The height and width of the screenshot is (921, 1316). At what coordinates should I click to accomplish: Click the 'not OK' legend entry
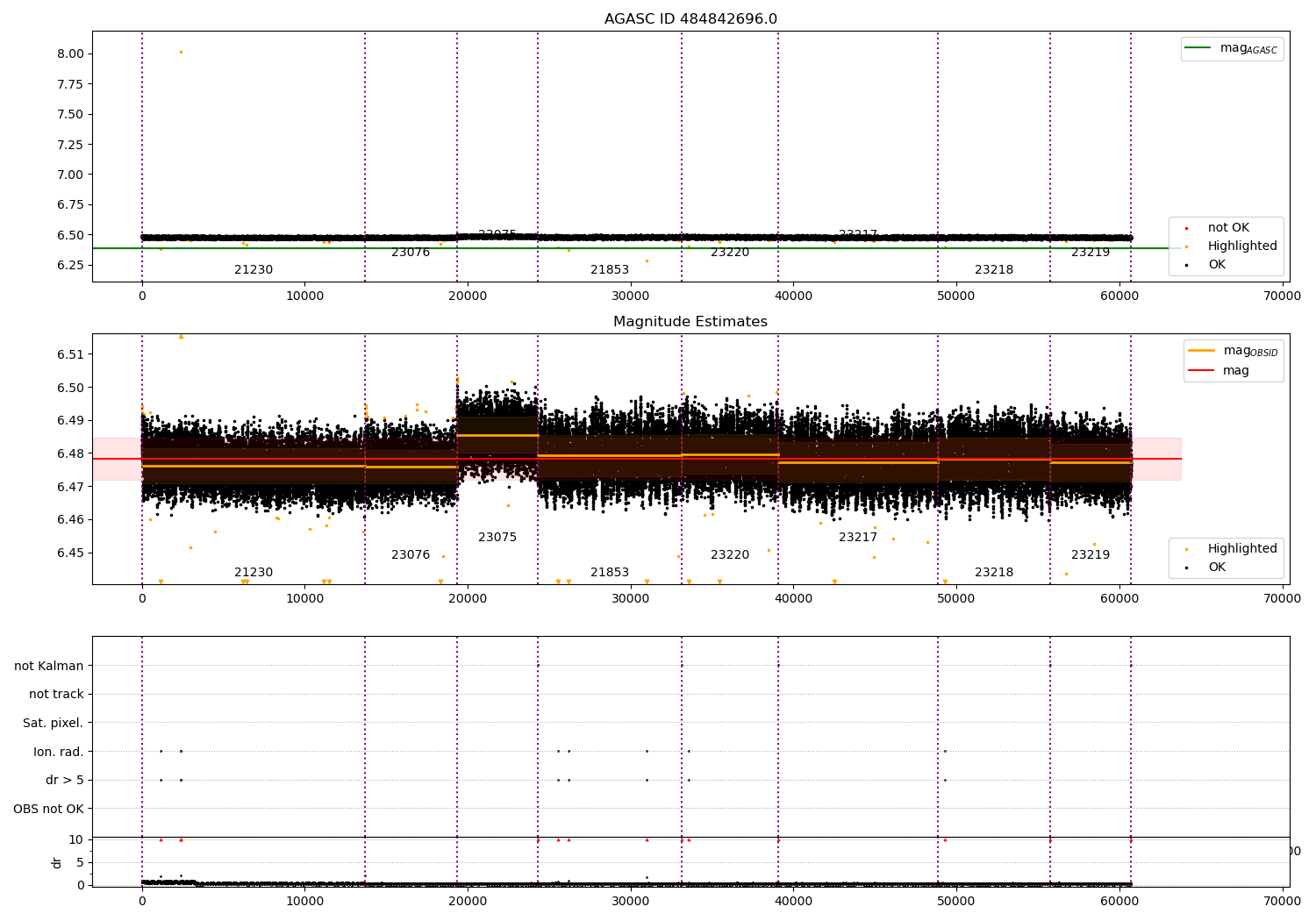pyautogui.click(x=1218, y=228)
